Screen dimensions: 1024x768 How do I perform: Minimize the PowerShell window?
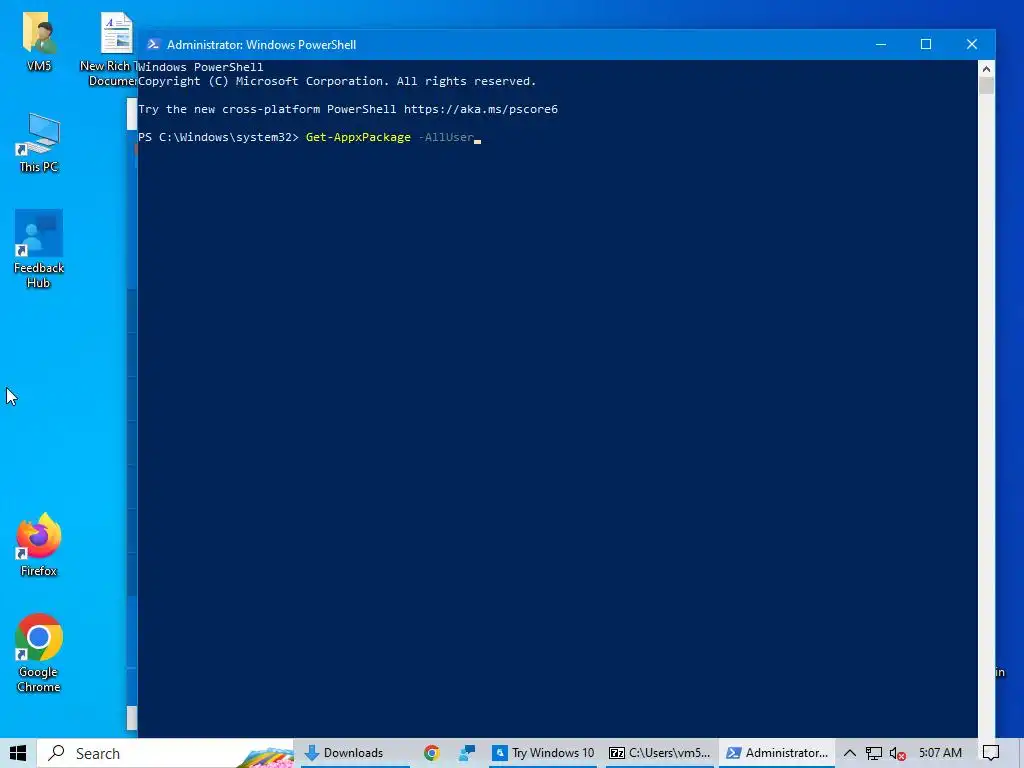pyautogui.click(x=881, y=44)
